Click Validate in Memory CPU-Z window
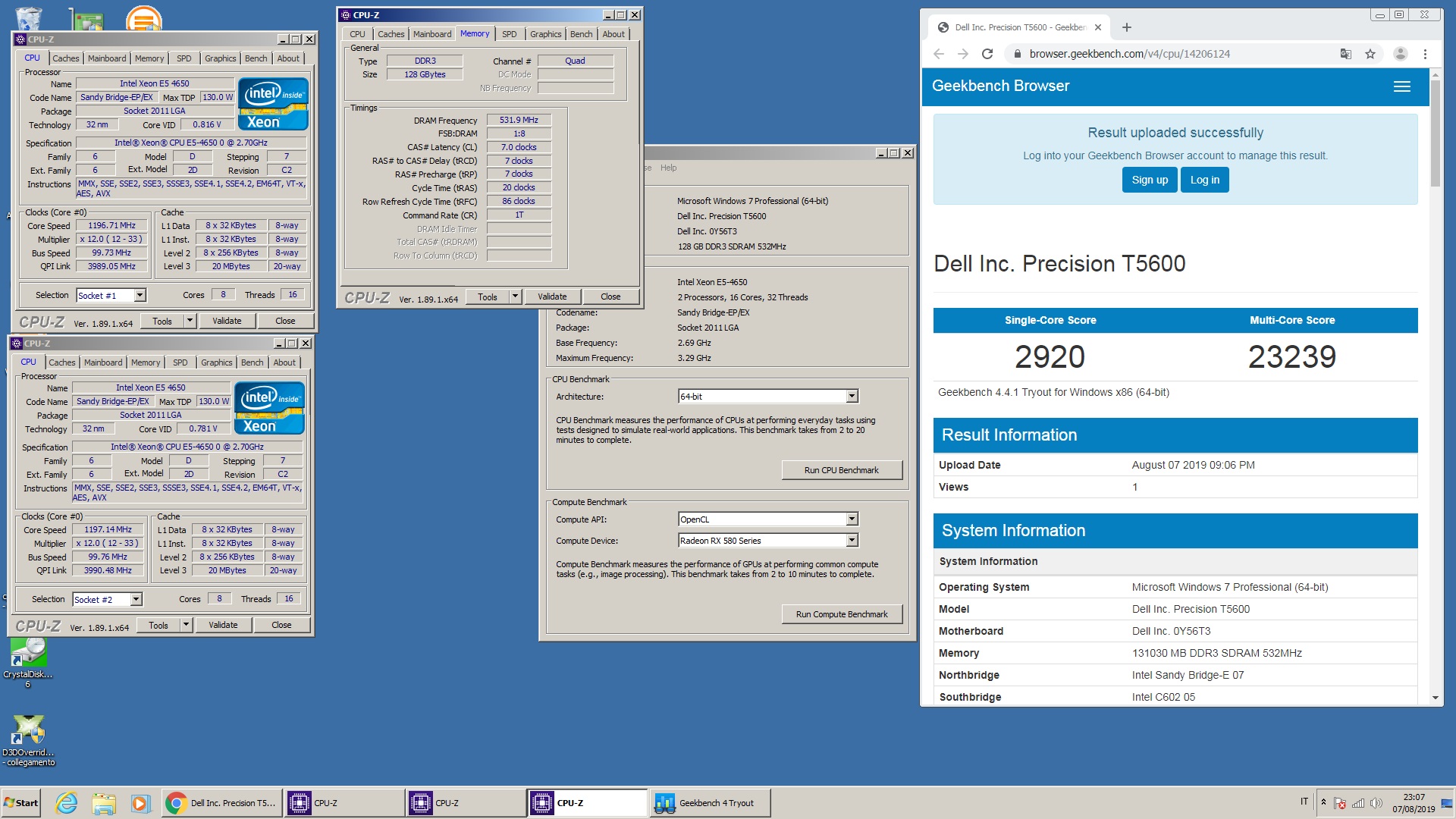1456x819 pixels. pos(552,297)
